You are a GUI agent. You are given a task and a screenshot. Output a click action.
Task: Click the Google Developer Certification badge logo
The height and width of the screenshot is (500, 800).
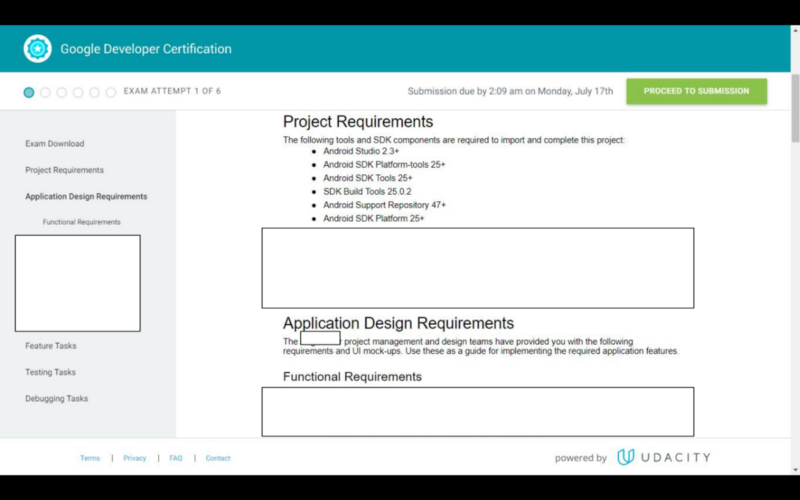click(x=38, y=49)
